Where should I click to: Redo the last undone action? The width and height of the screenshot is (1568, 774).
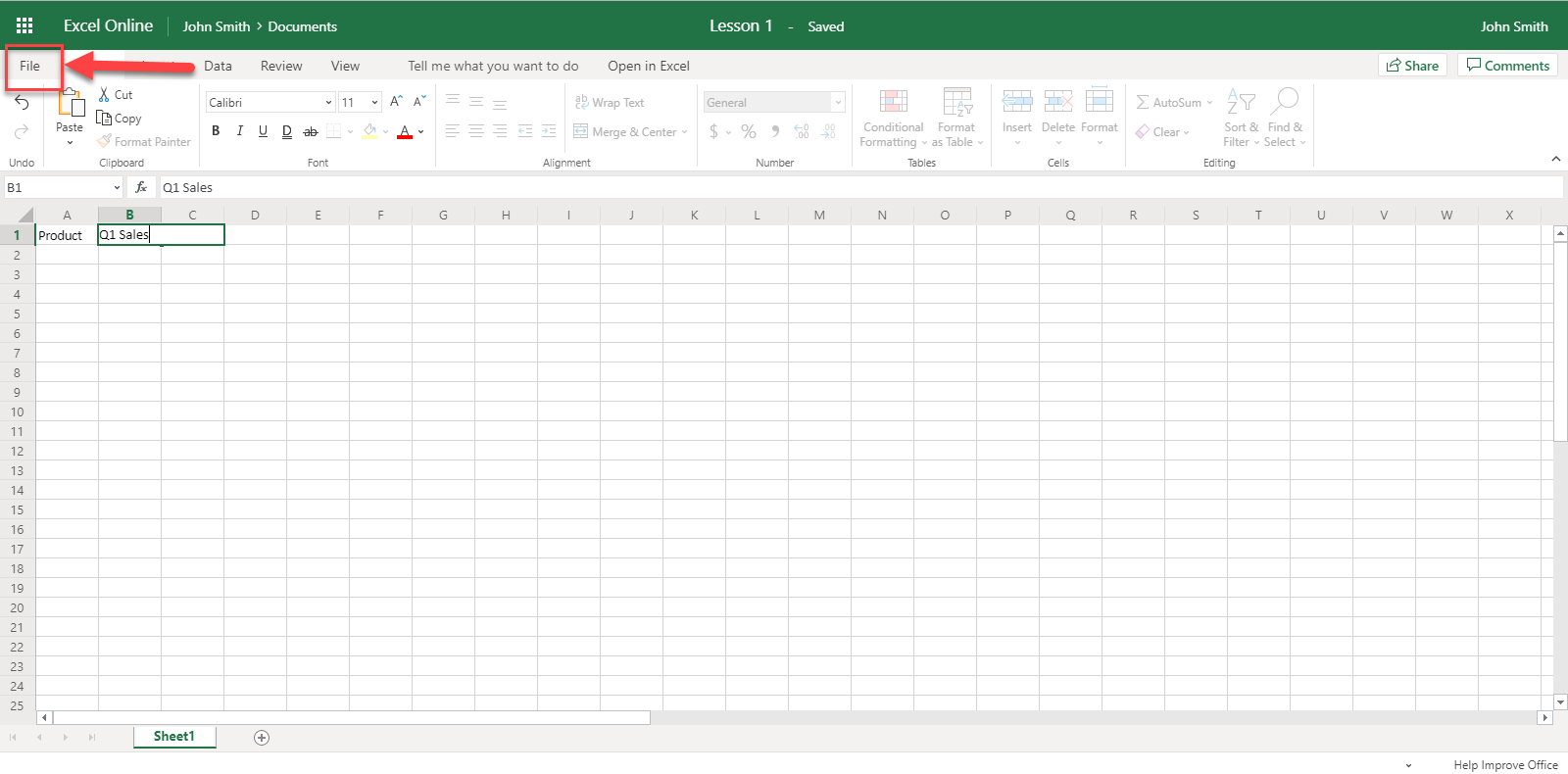pyautogui.click(x=22, y=131)
